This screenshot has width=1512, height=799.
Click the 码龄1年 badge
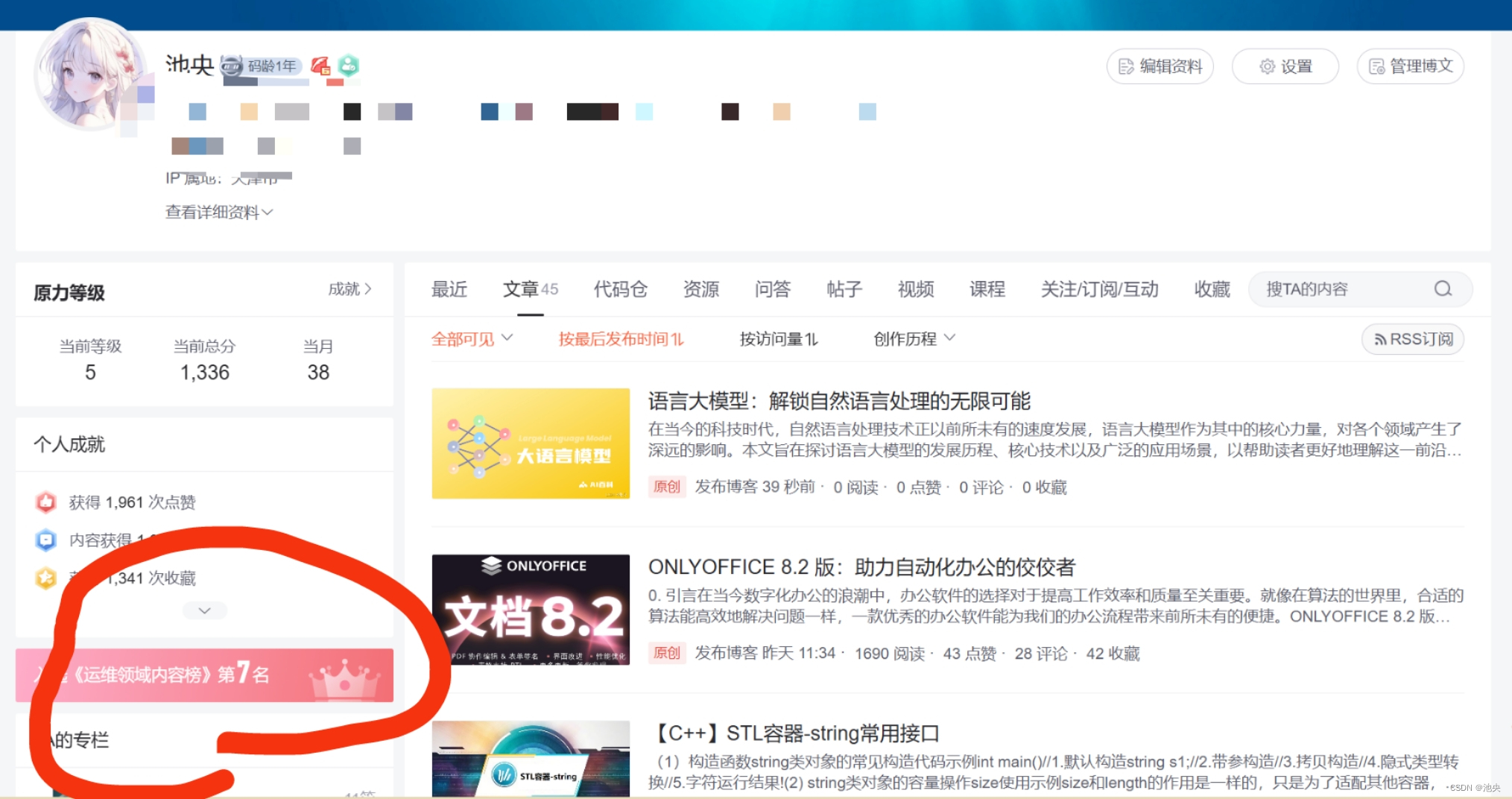tap(262, 66)
